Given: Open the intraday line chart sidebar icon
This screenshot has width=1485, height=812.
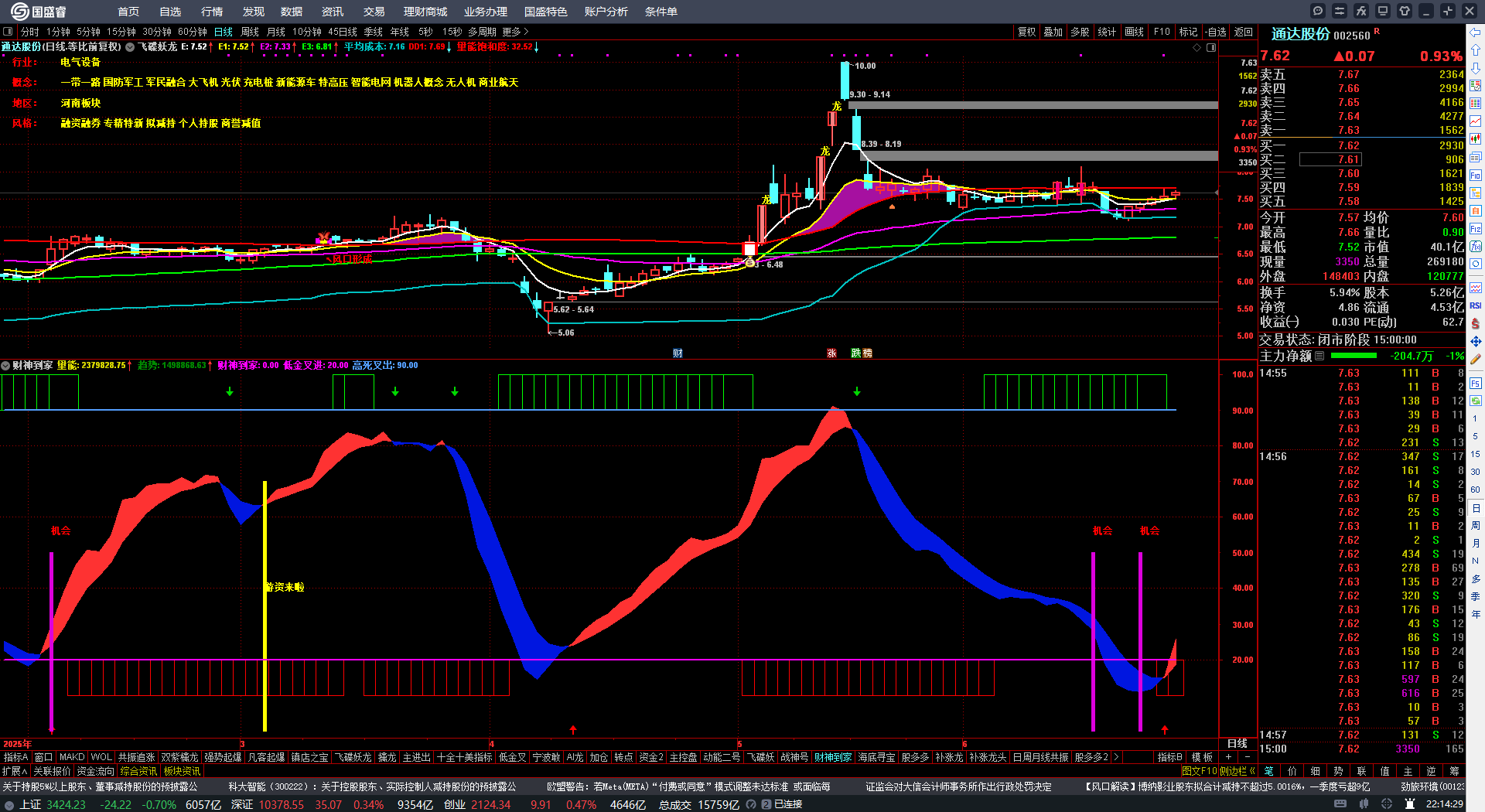Looking at the screenshot, I should 1476,121.
